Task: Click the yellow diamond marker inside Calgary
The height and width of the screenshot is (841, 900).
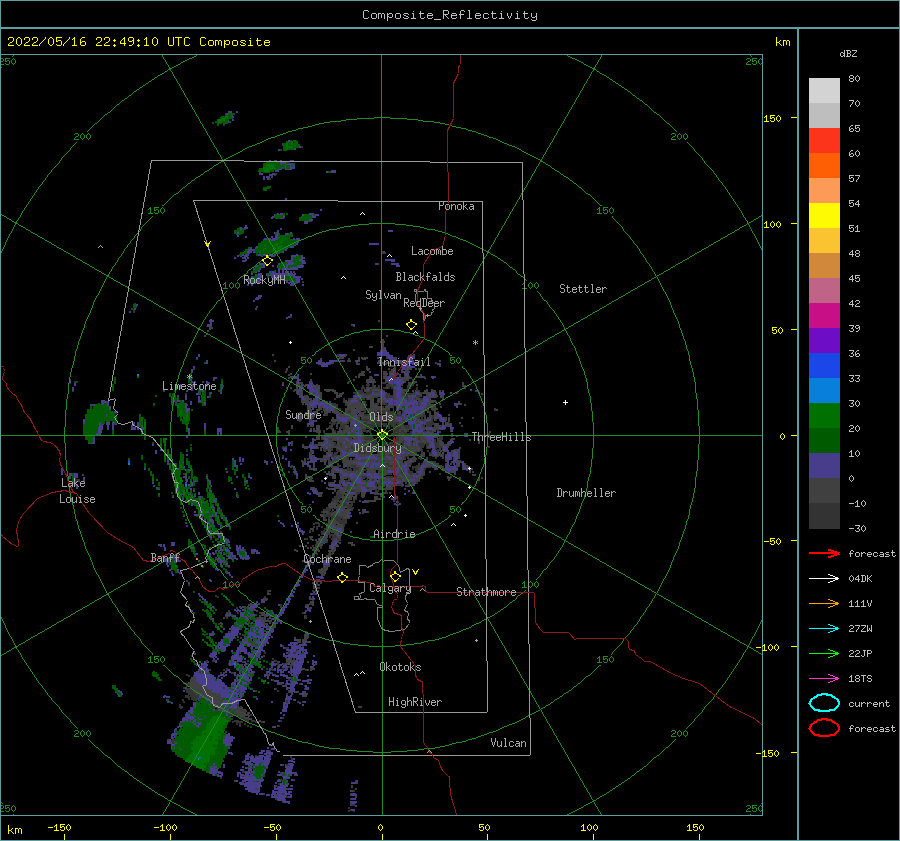Action: coord(395,576)
